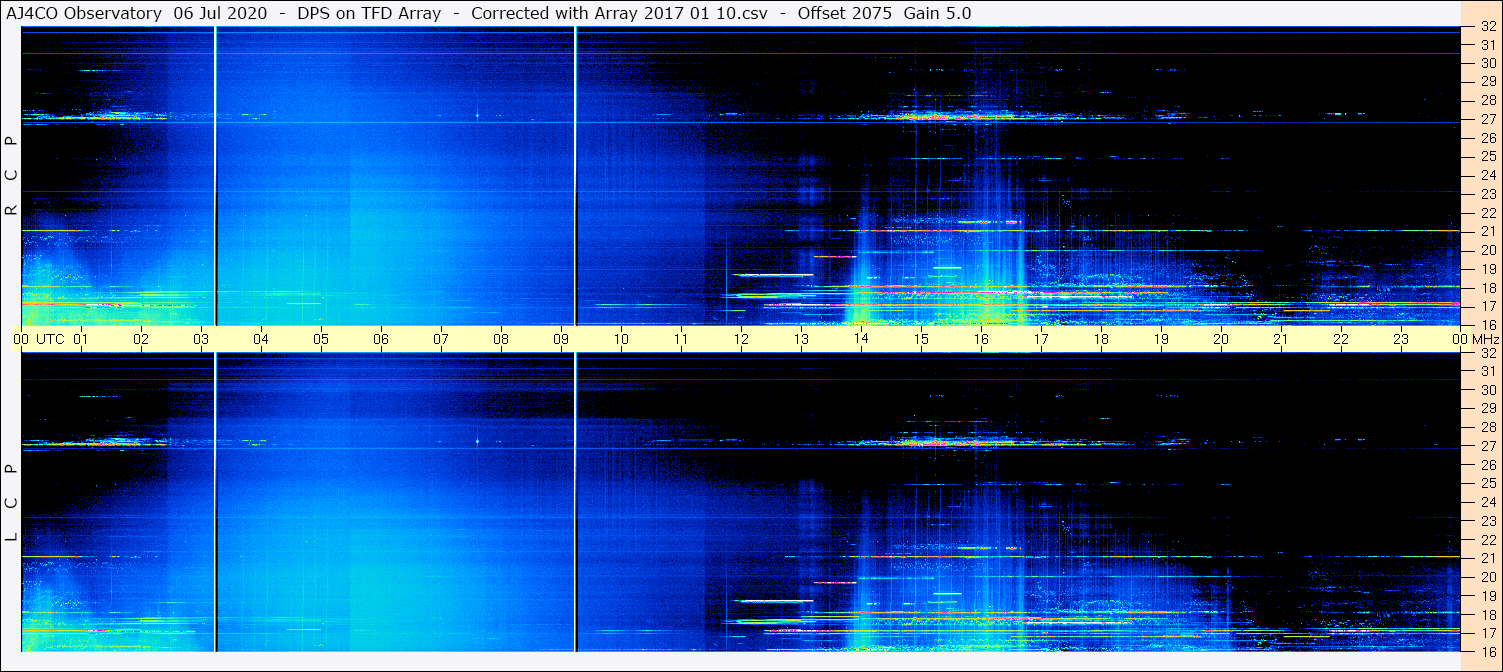Image resolution: width=1503 pixels, height=672 pixels.
Task: Select the 06 hour tick label
Action: [x=381, y=339]
